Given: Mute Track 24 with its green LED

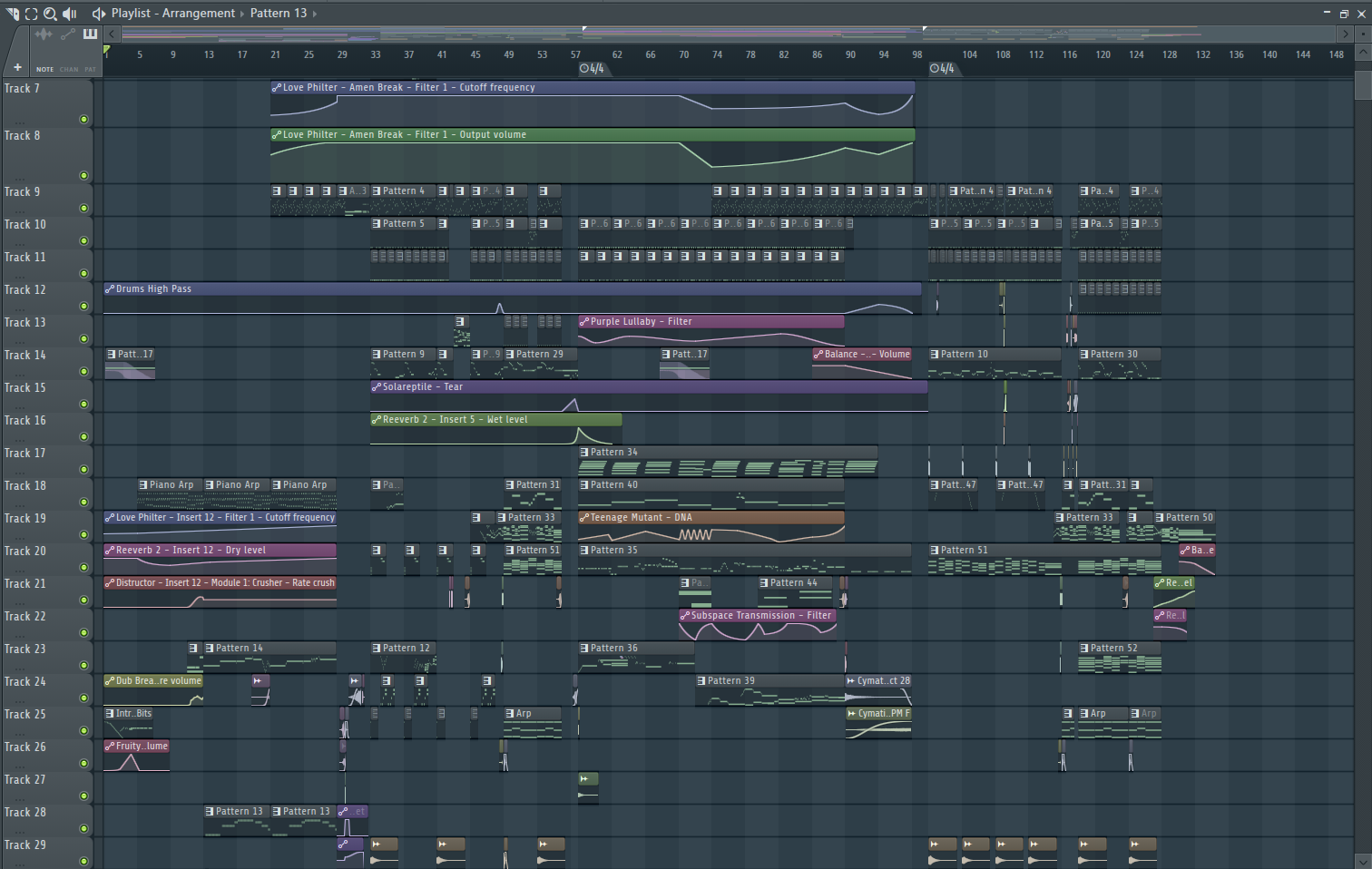Looking at the screenshot, I should pyautogui.click(x=84, y=698).
